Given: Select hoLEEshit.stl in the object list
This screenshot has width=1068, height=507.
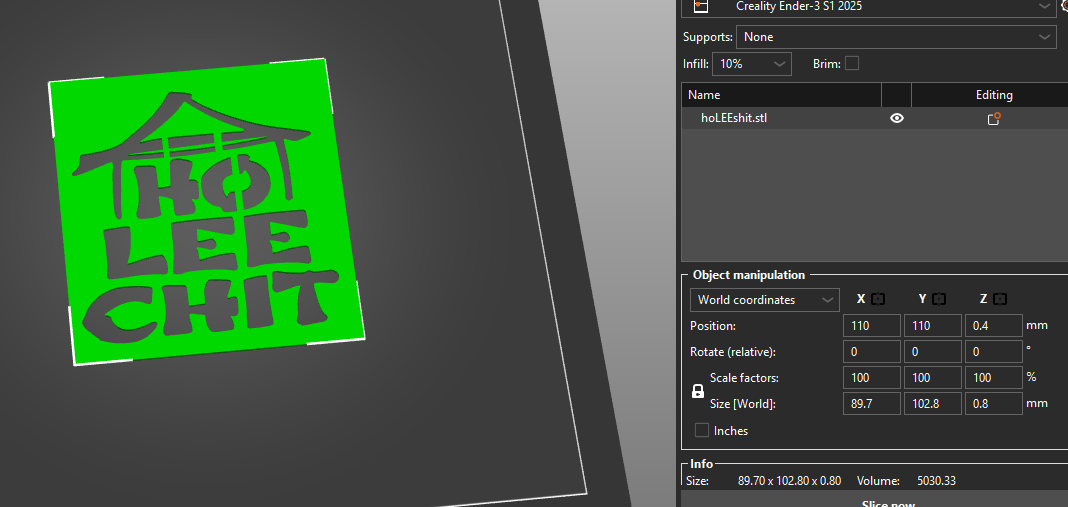Looking at the screenshot, I should click(x=734, y=118).
